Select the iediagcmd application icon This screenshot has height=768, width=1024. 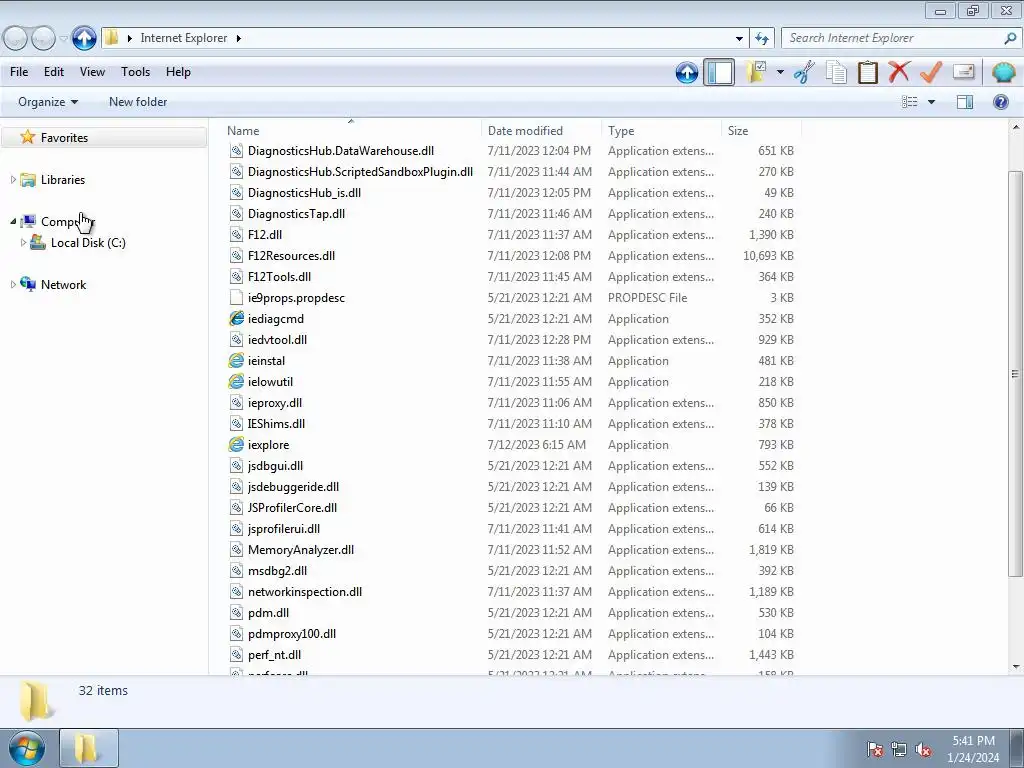point(236,319)
